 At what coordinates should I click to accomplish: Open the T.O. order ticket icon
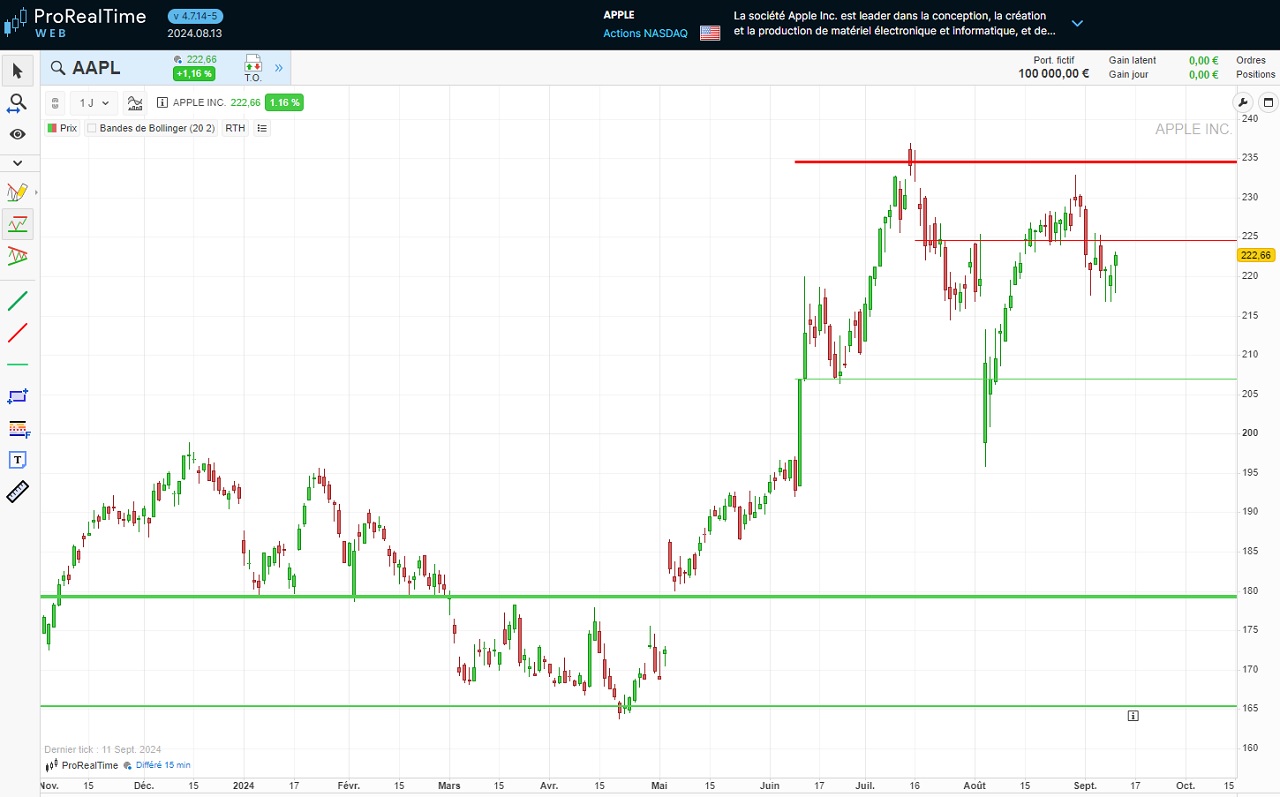tap(252, 68)
